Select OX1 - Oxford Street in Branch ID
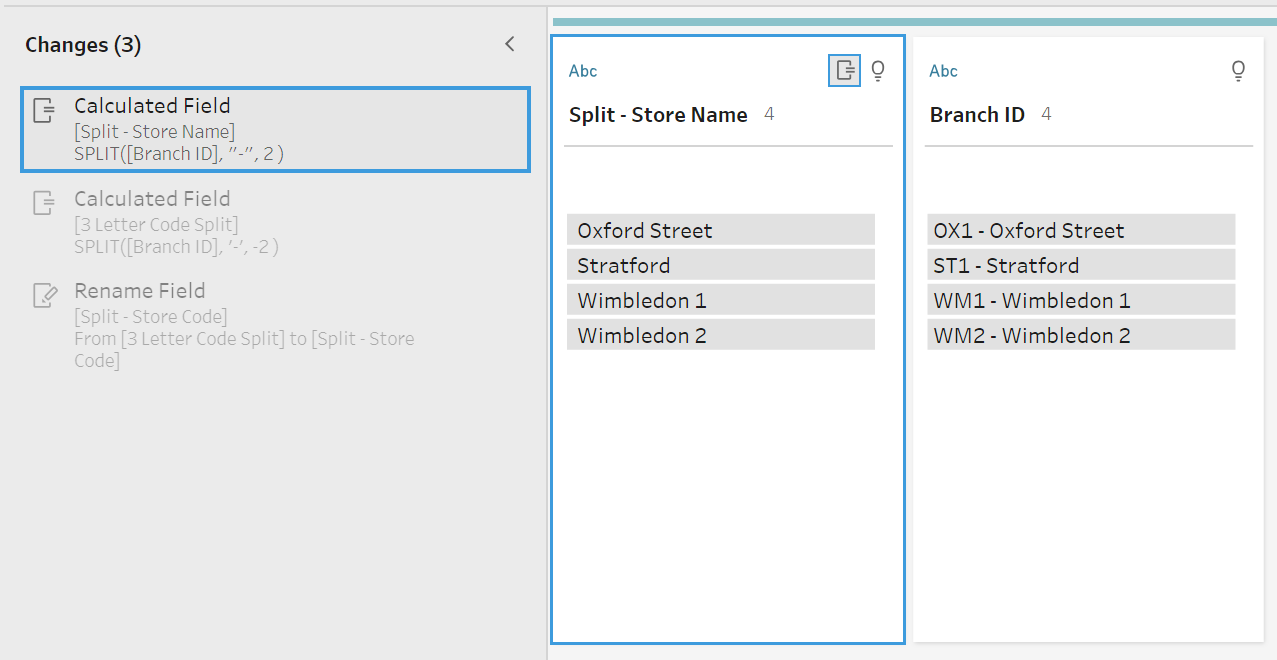The image size is (1277, 660). click(x=1080, y=230)
